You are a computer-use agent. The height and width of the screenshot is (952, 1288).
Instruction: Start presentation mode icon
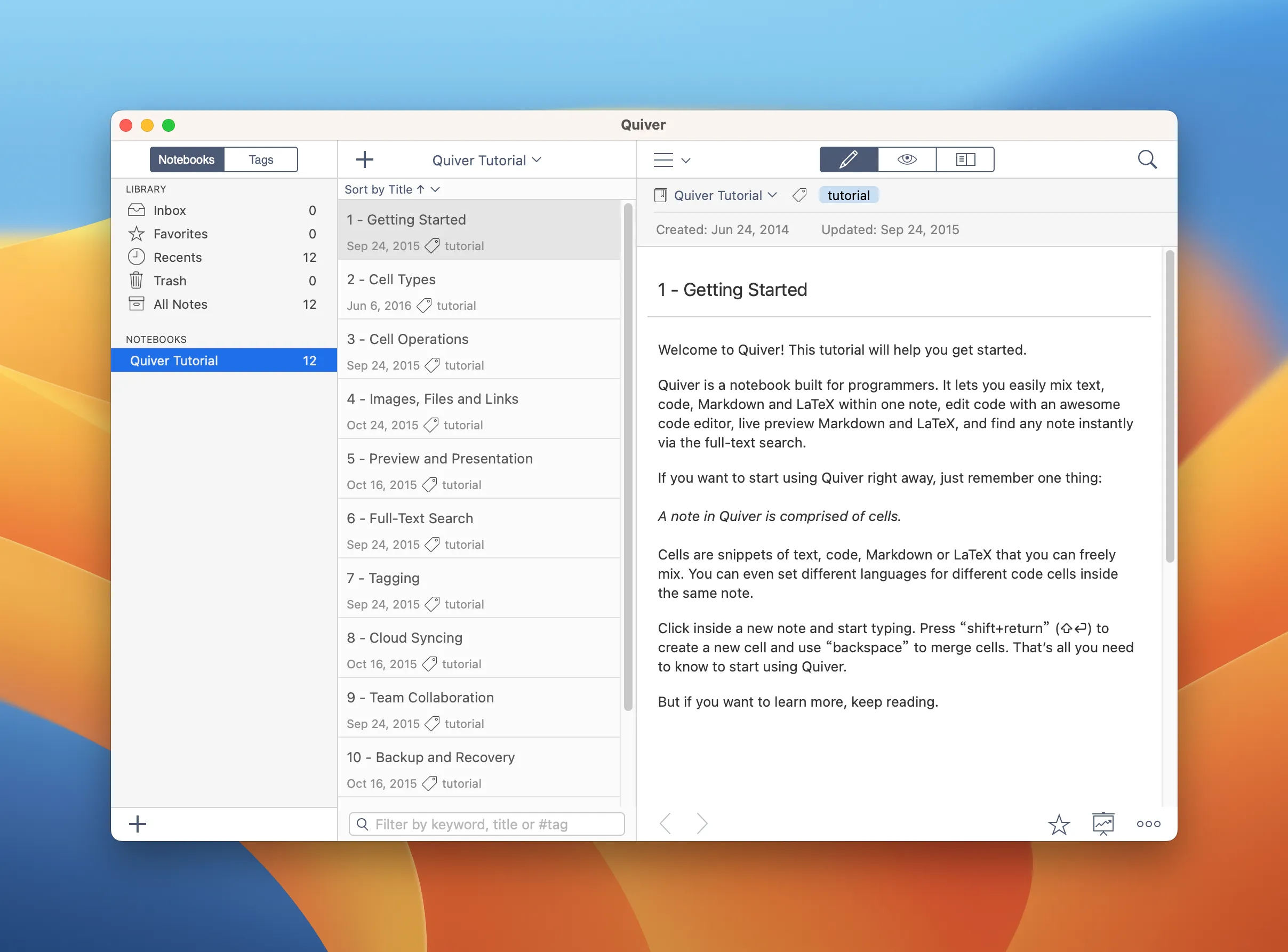click(1103, 824)
